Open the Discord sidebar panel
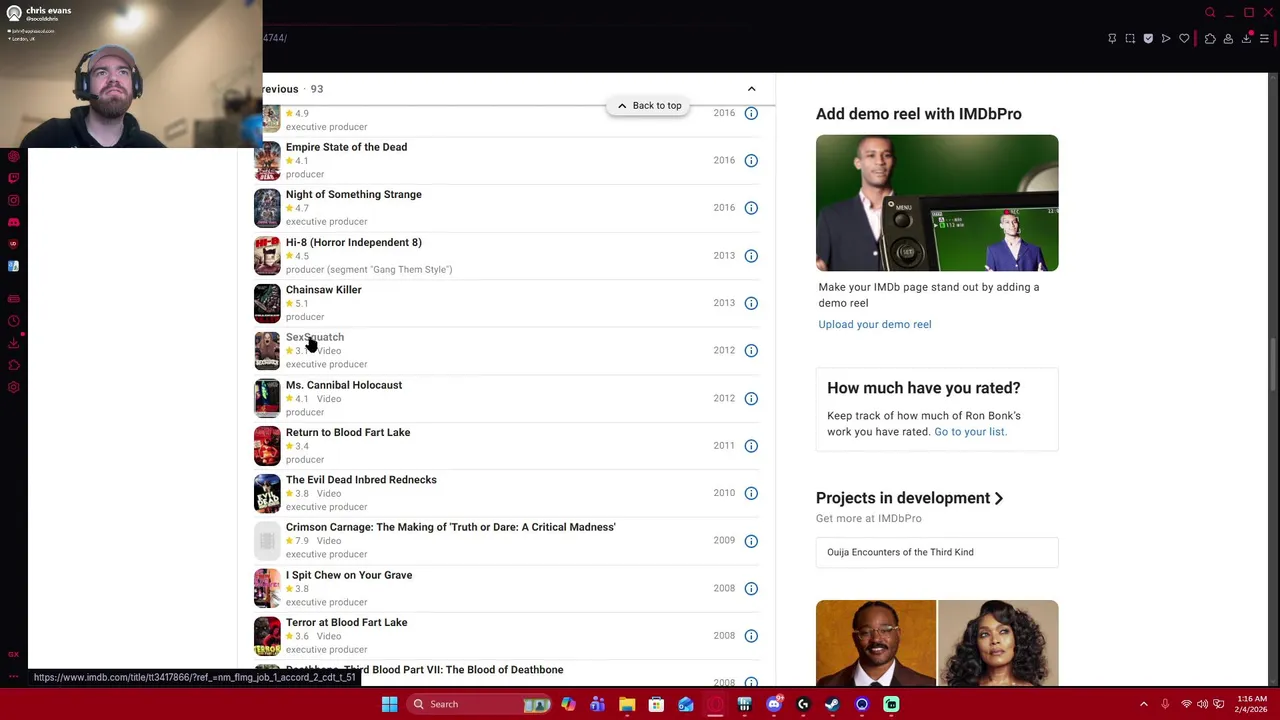 coord(13,222)
